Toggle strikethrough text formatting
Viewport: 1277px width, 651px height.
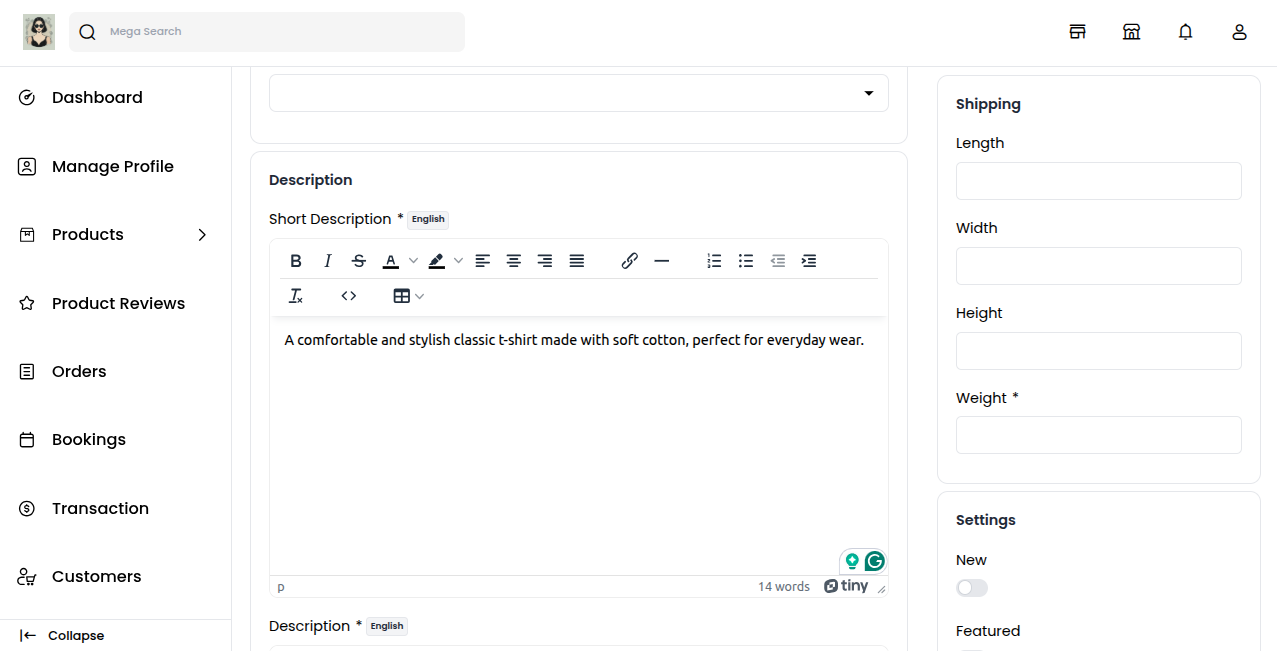coord(359,261)
